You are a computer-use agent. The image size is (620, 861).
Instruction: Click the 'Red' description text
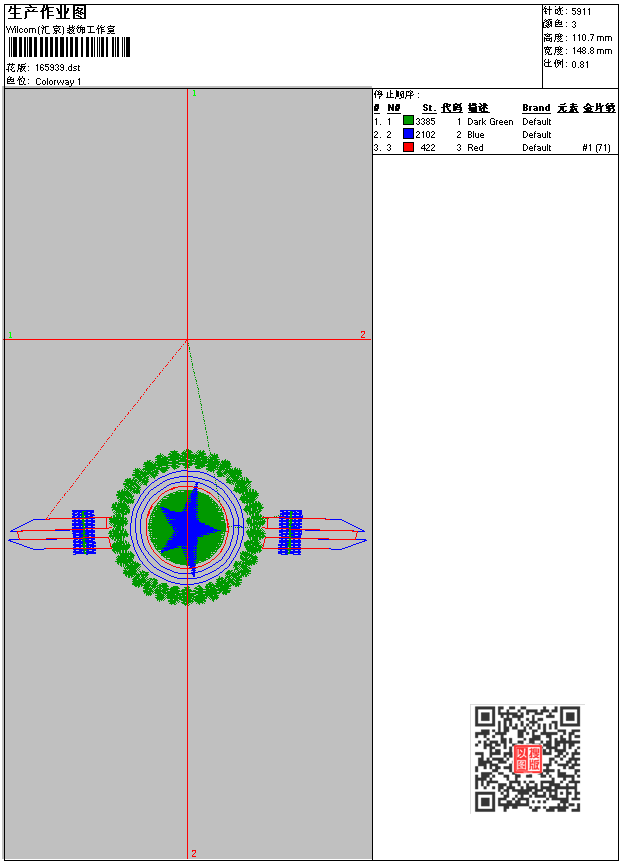pos(475,148)
